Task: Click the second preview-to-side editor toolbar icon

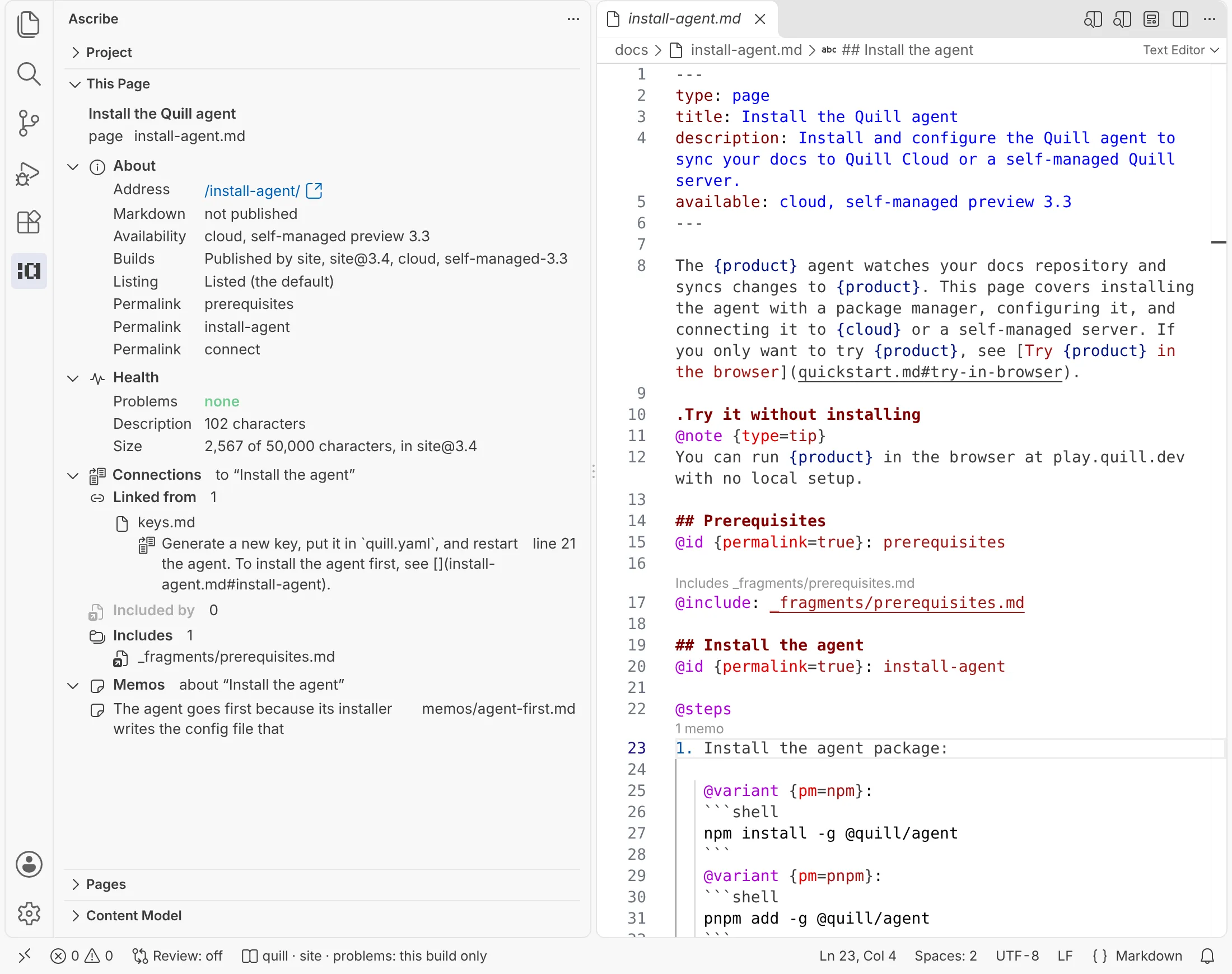Action: click(1122, 20)
